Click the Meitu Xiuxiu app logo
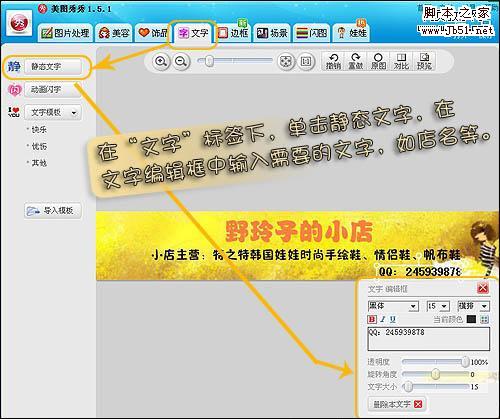The height and width of the screenshot is (419, 500). (19, 23)
